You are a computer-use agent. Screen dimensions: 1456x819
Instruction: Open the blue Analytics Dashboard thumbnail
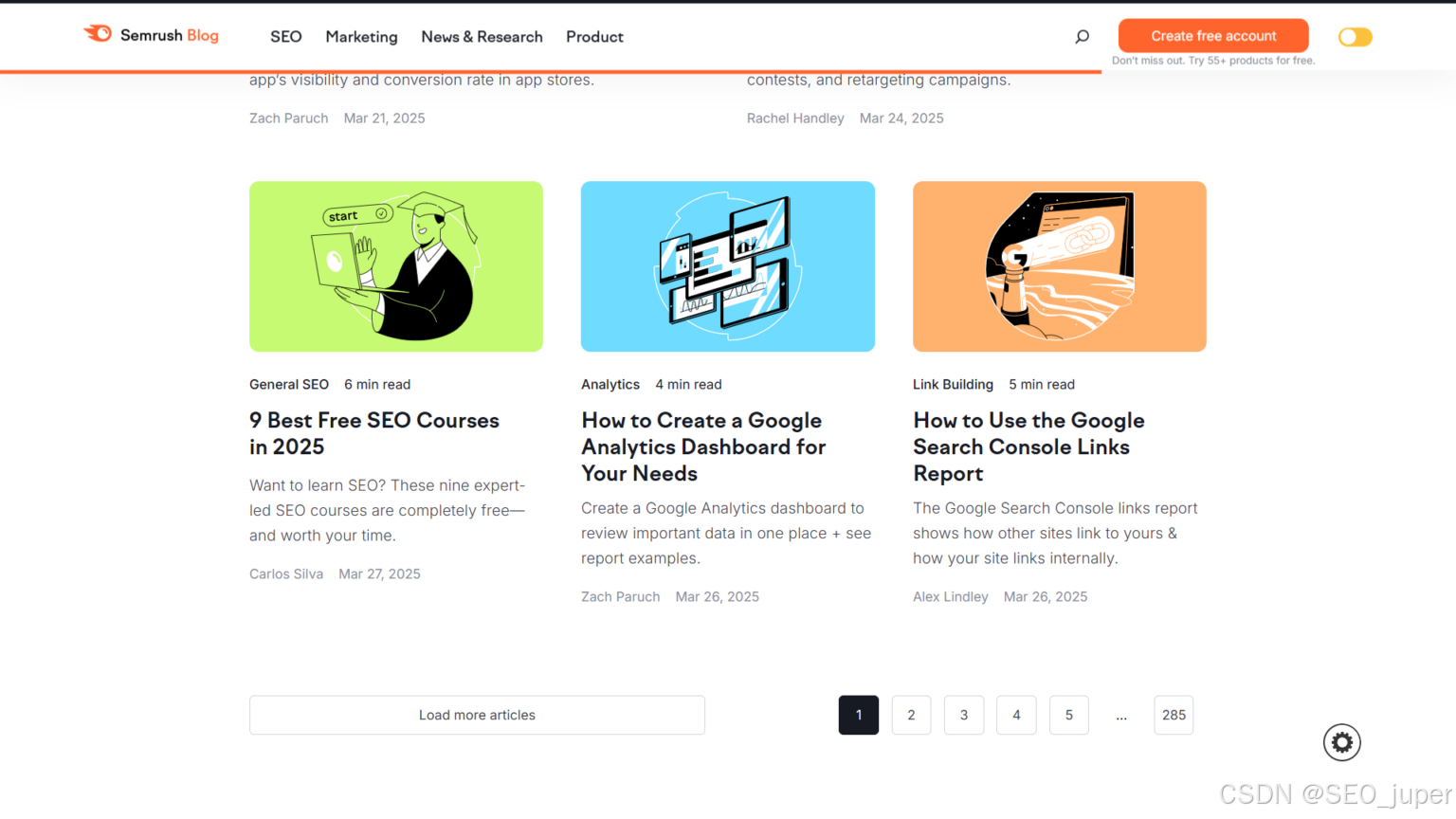point(728,266)
